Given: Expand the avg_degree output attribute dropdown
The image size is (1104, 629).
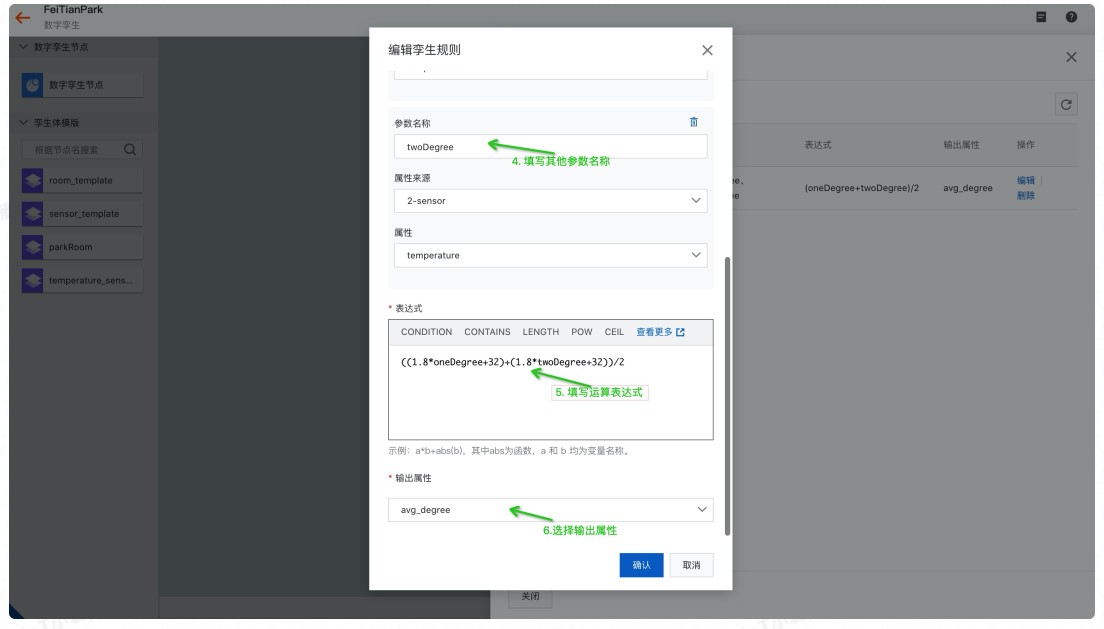Looking at the screenshot, I should [x=551, y=510].
